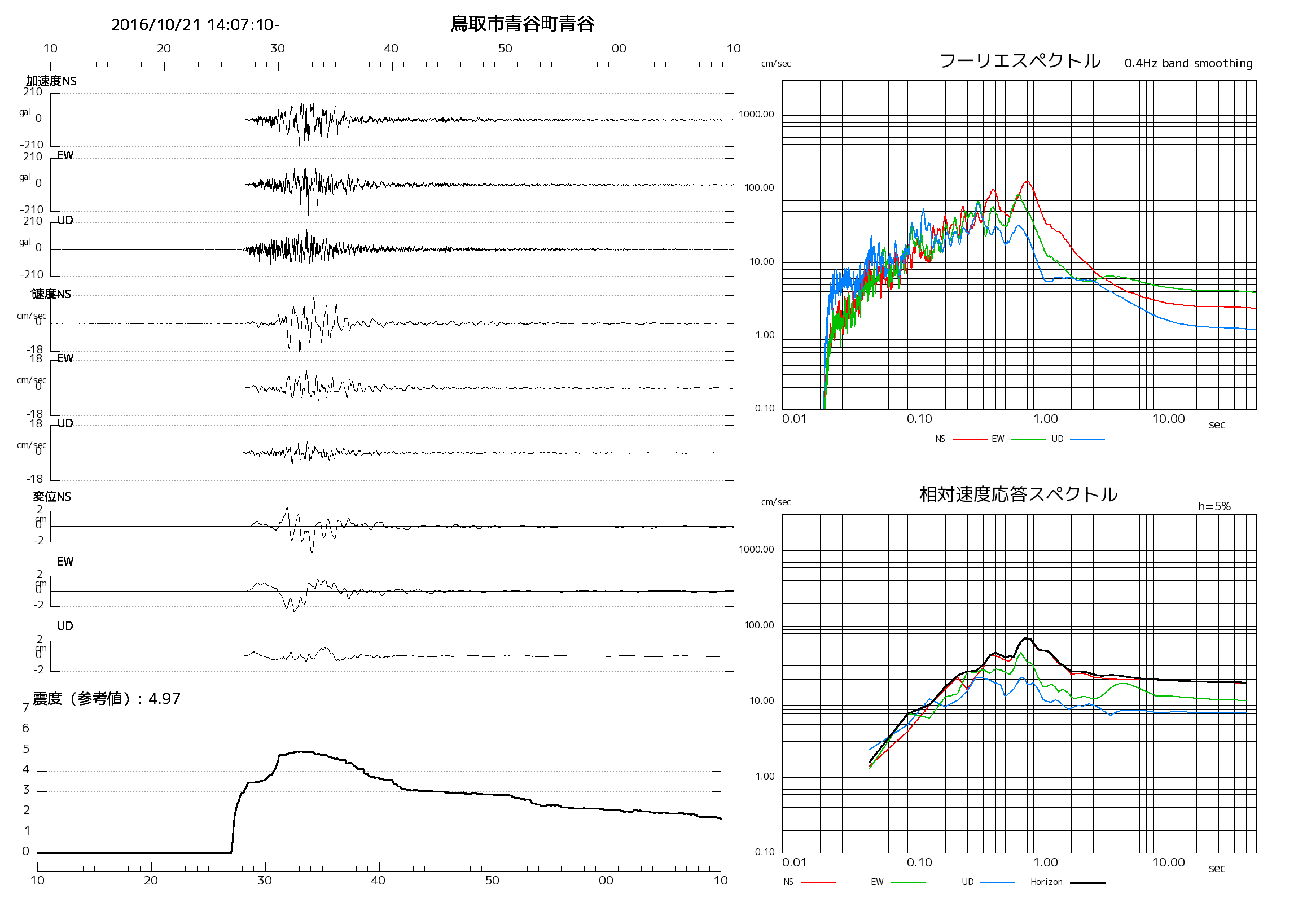Screen dimensions: 1307x924
Task: Click the 10.00 x-axis tick under response spectrum
Action: 1168,862
